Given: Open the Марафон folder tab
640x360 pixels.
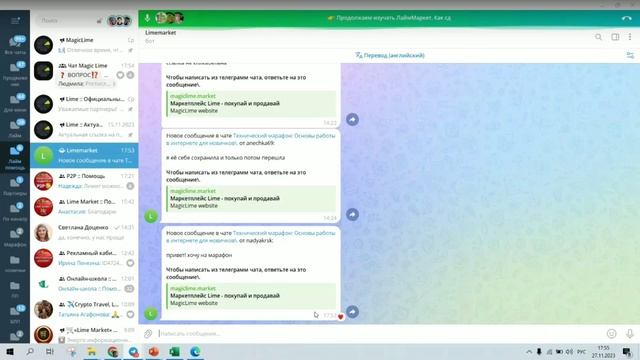Looking at the screenshot, I should click(x=15, y=238).
